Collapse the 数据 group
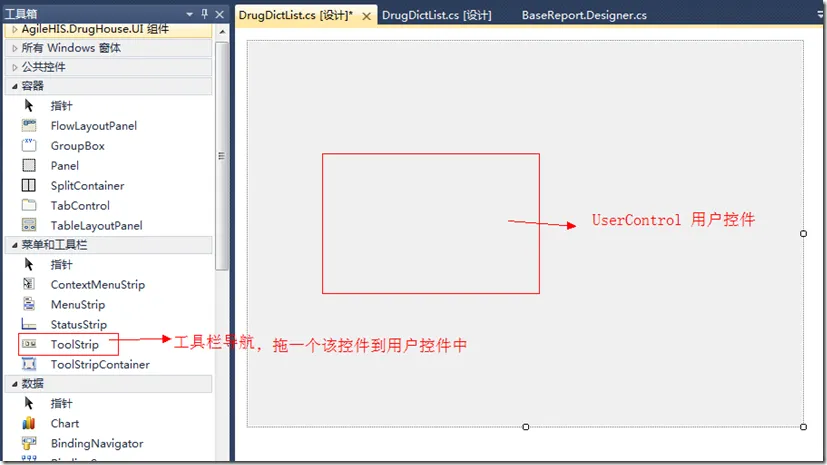Viewport: 827px width, 465px height. pyautogui.click(x=15, y=384)
